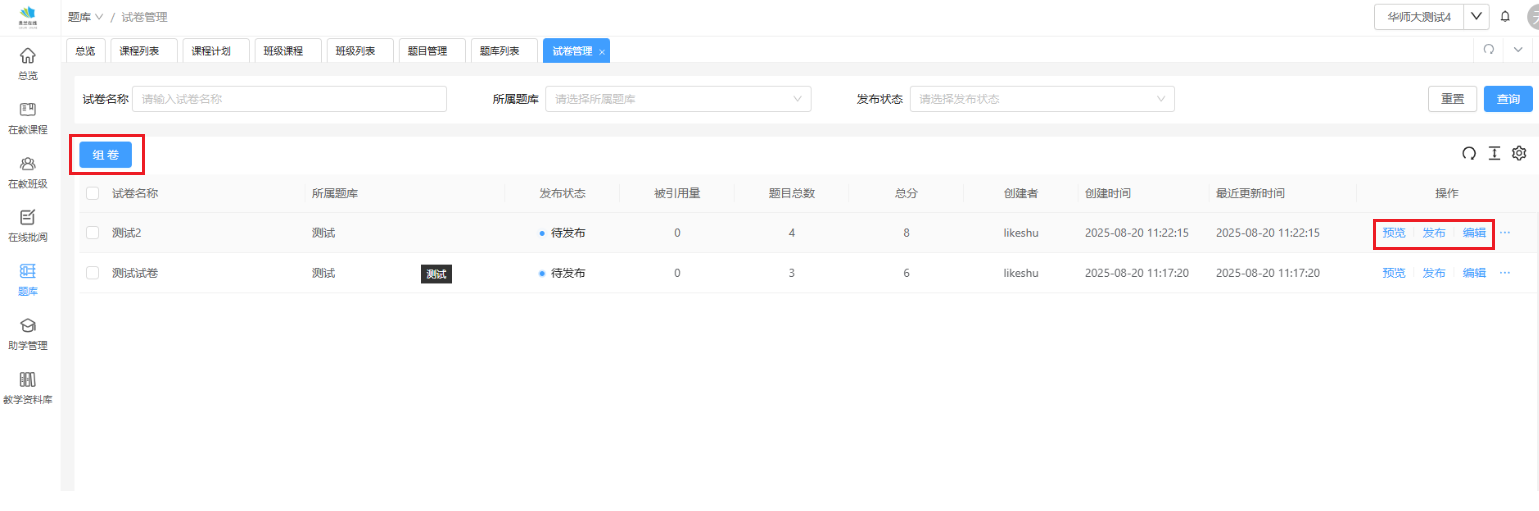Select the 测试试卷 row checkbox

tap(93, 273)
